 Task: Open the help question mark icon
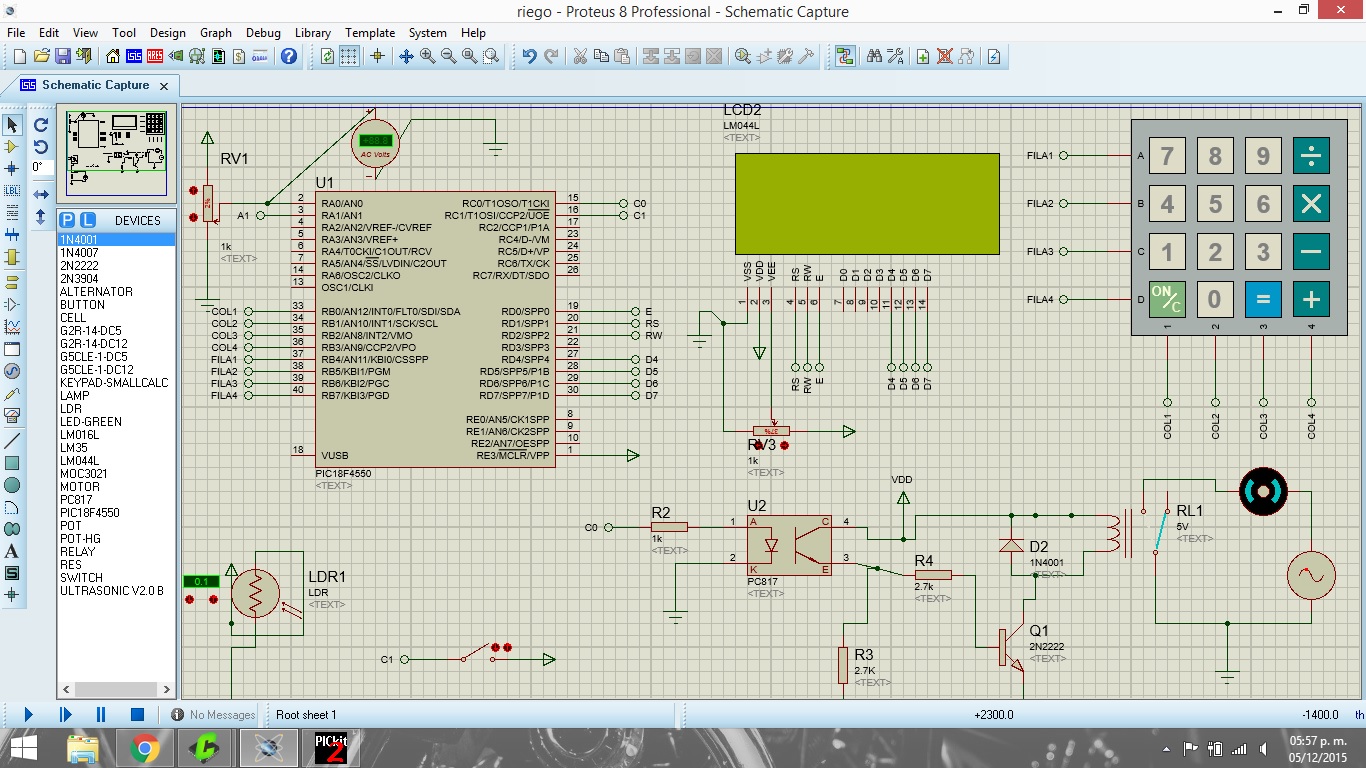[x=289, y=56]
